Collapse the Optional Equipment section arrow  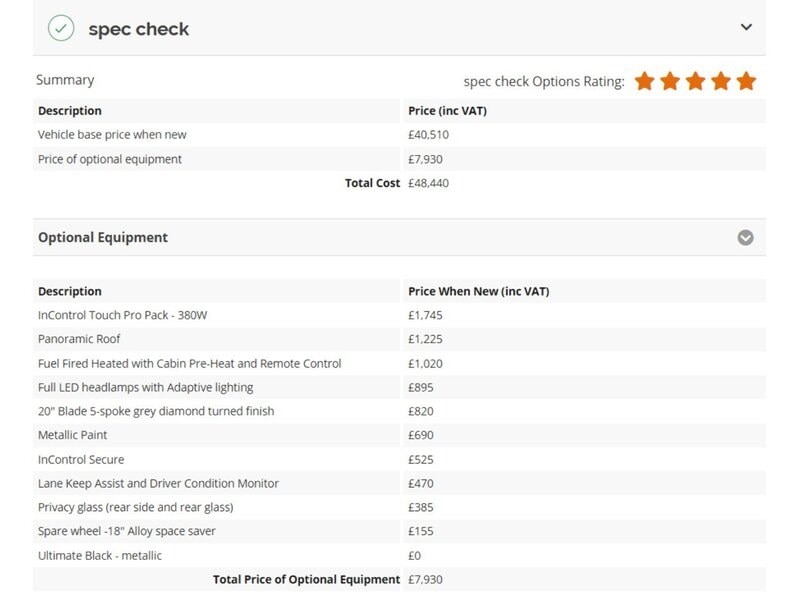tap(745, 237)
